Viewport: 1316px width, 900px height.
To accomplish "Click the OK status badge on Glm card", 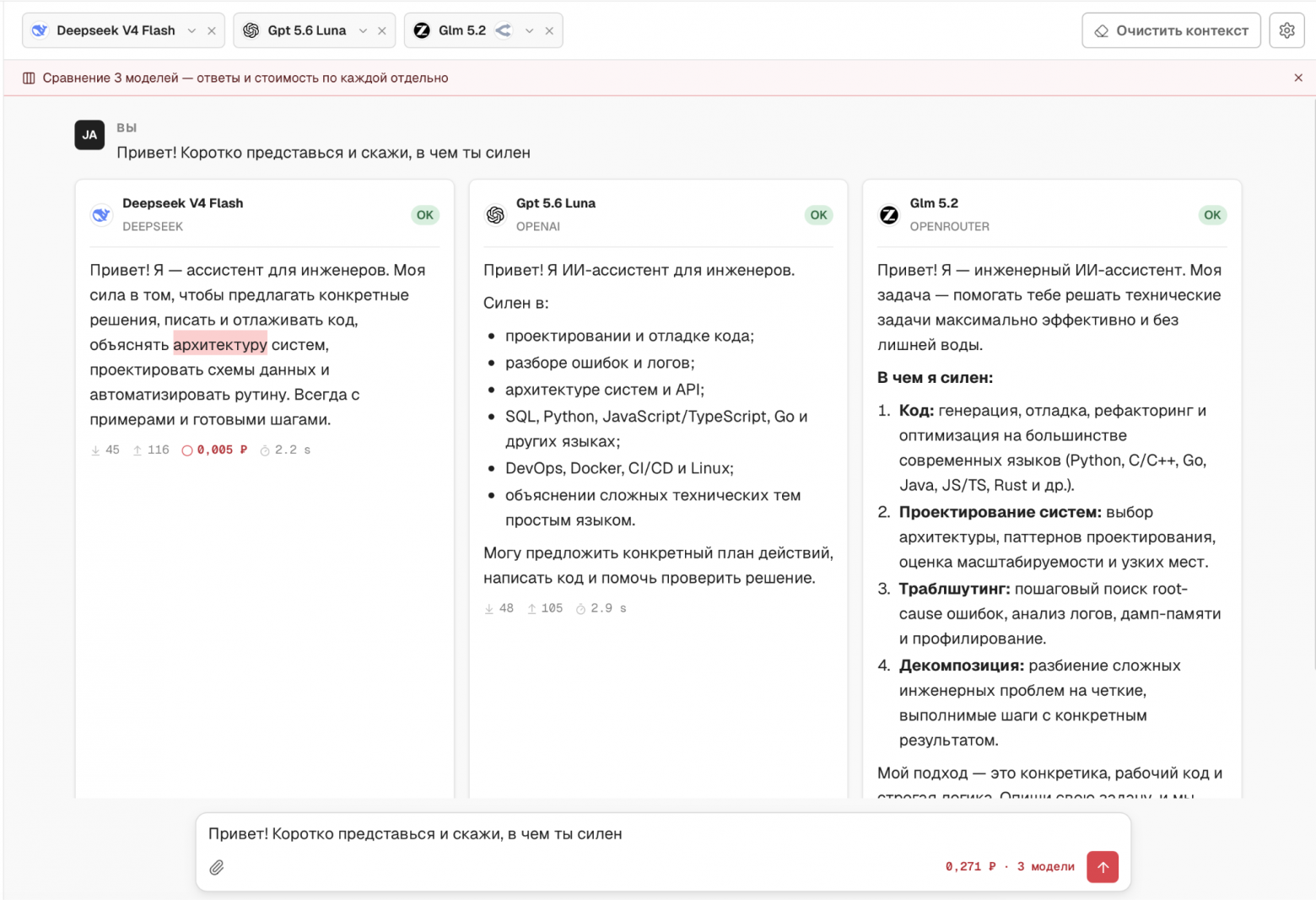I will pos(1212,215).
